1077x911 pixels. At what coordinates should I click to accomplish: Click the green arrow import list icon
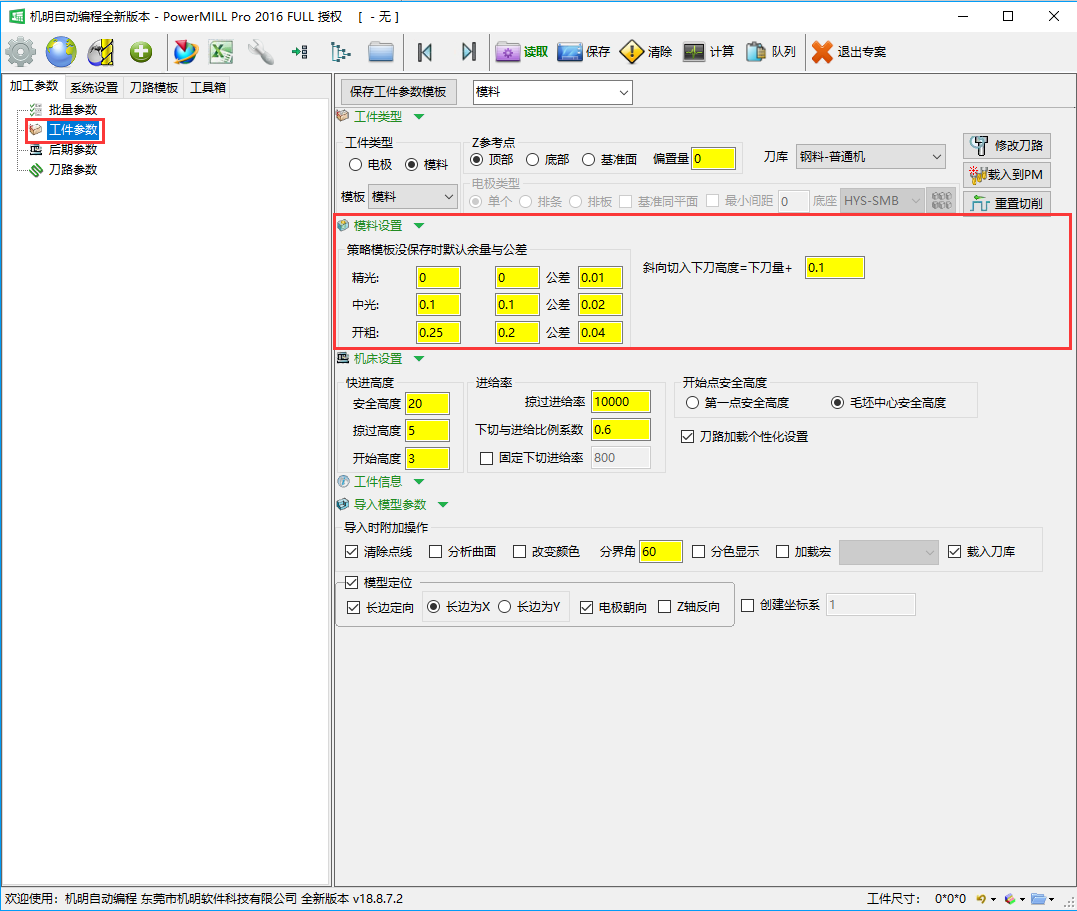pyautogui.click(x=299, y=52)
